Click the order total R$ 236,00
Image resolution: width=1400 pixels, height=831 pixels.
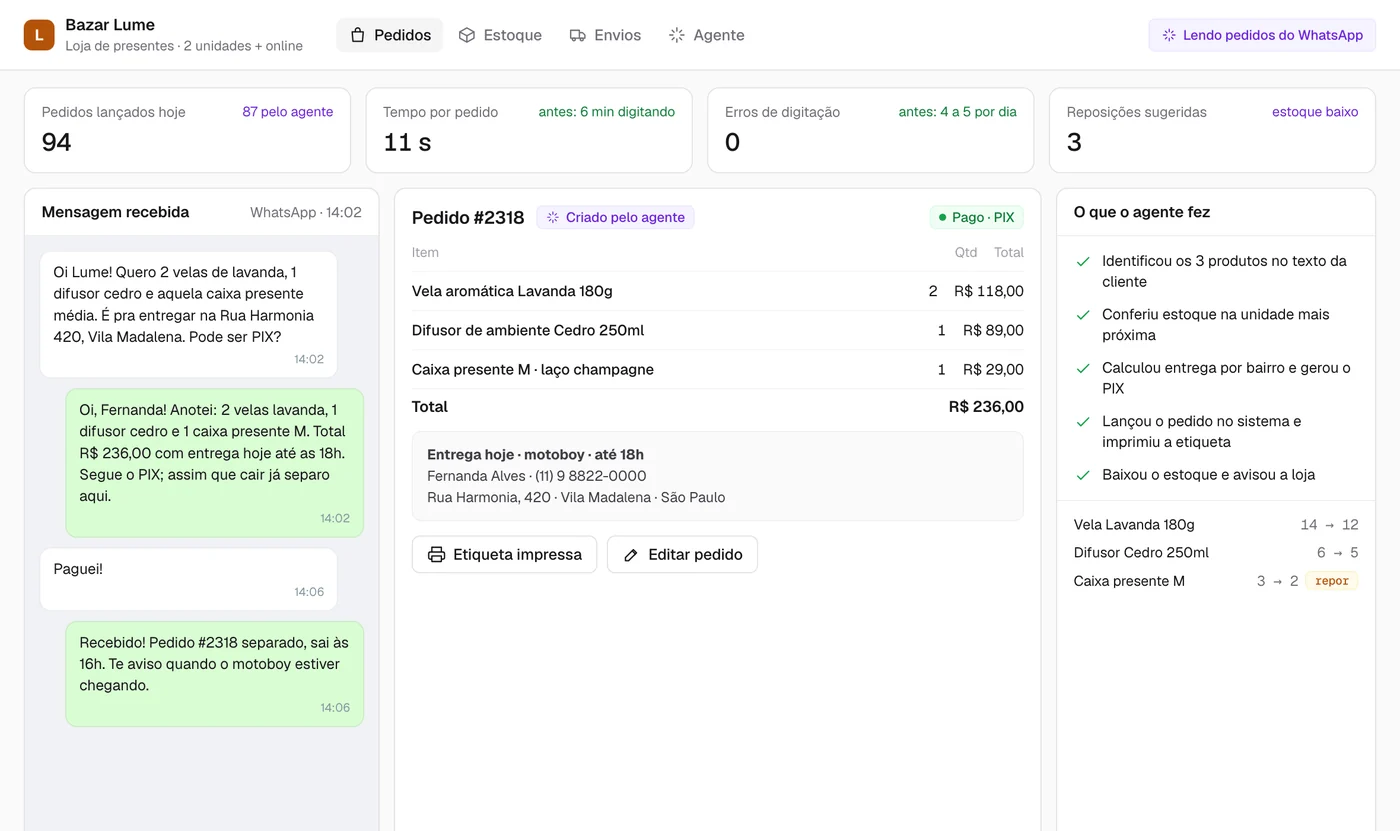[x=986, y=407]
